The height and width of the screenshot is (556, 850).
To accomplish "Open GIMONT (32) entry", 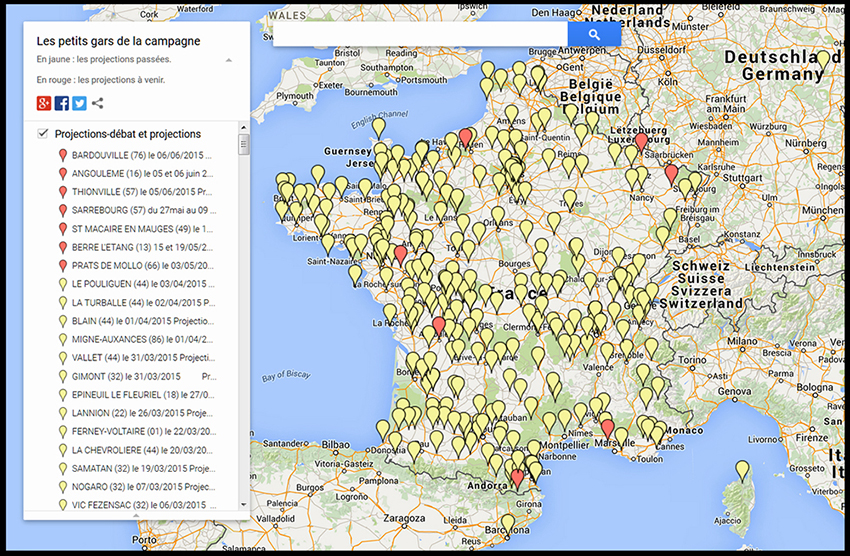I will [142, 376].
